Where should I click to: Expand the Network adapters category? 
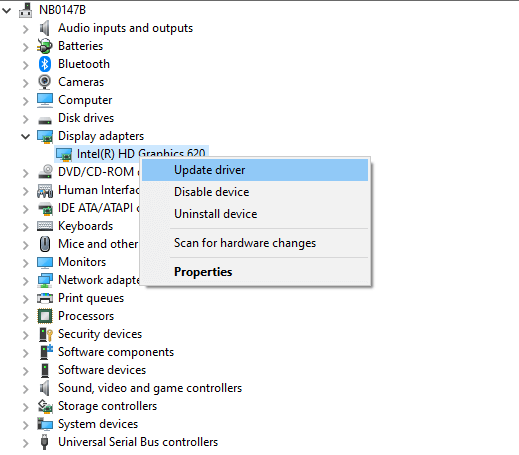[x=25, y=281]
